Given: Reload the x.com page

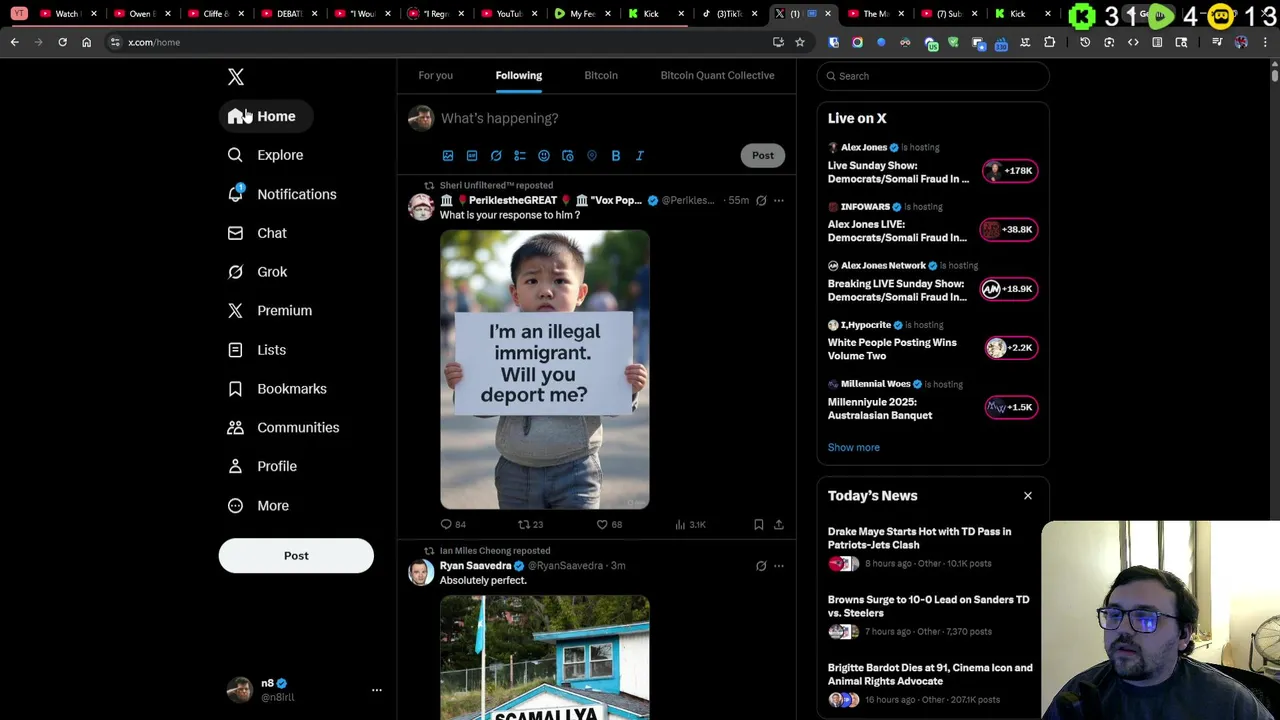Looking at the screenshot, I should point(62,42).
